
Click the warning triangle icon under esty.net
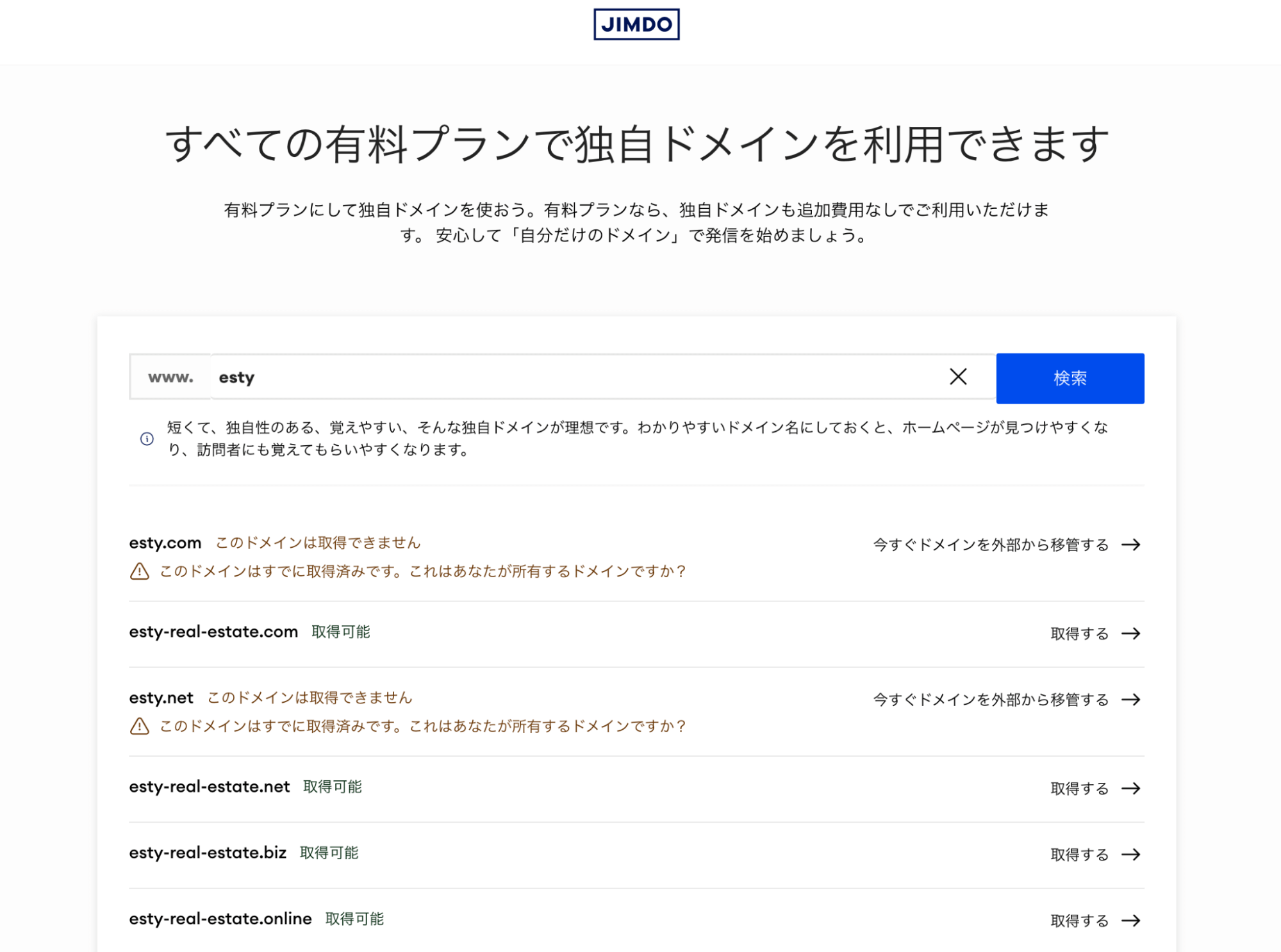[x=139, y=726]
